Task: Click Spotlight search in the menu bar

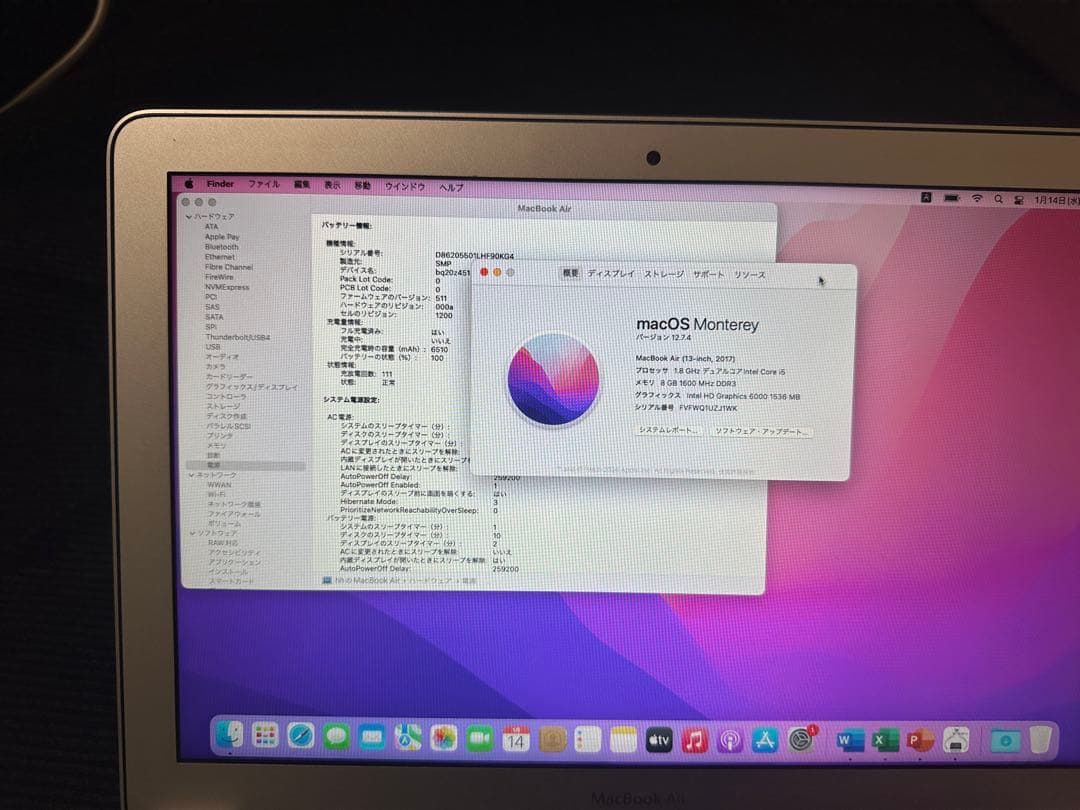Action: coord(997,199)
